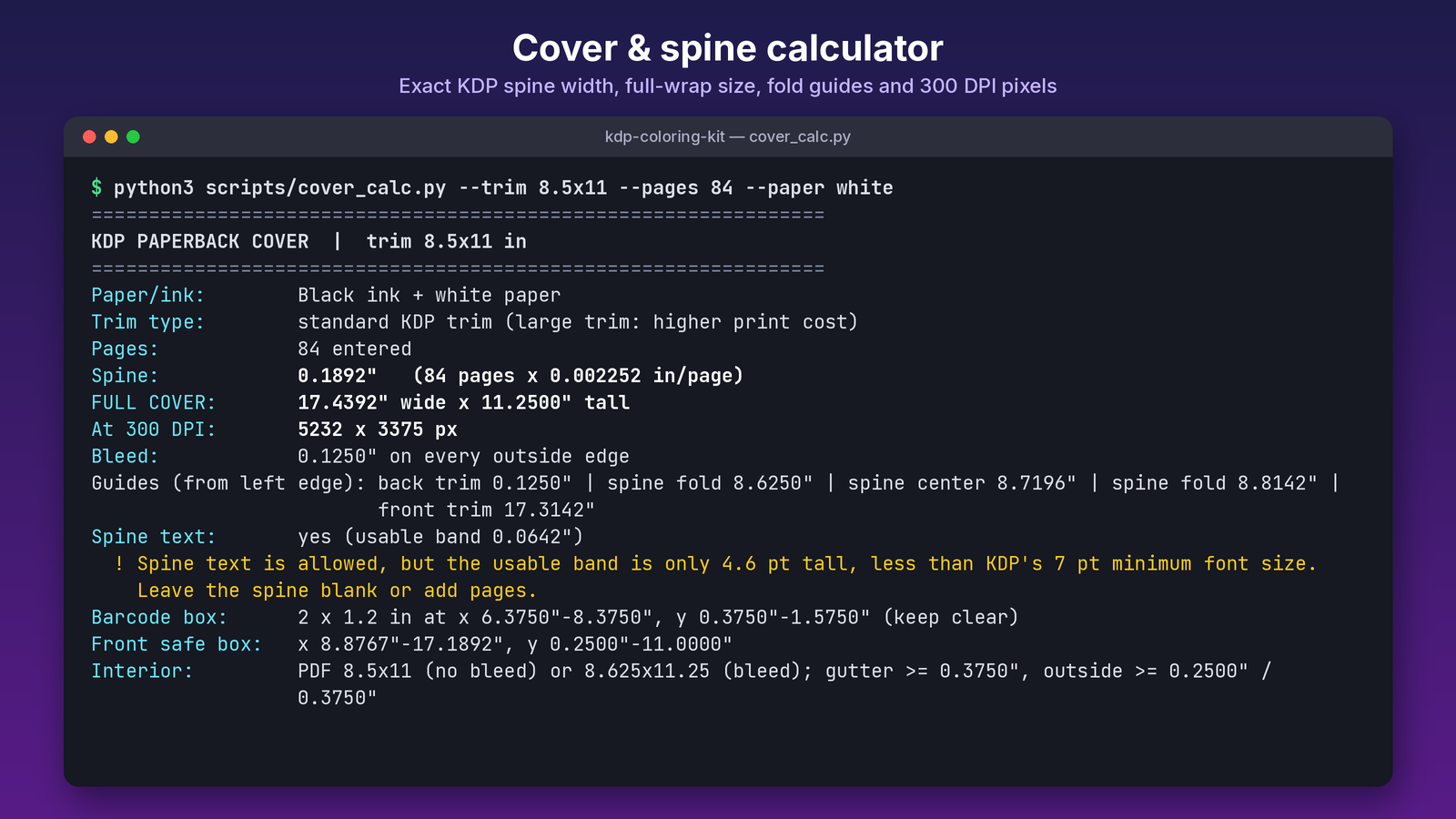Click the 'Trim type:' label
This screenshot has width=1456, height=819.
coord(148,322)
